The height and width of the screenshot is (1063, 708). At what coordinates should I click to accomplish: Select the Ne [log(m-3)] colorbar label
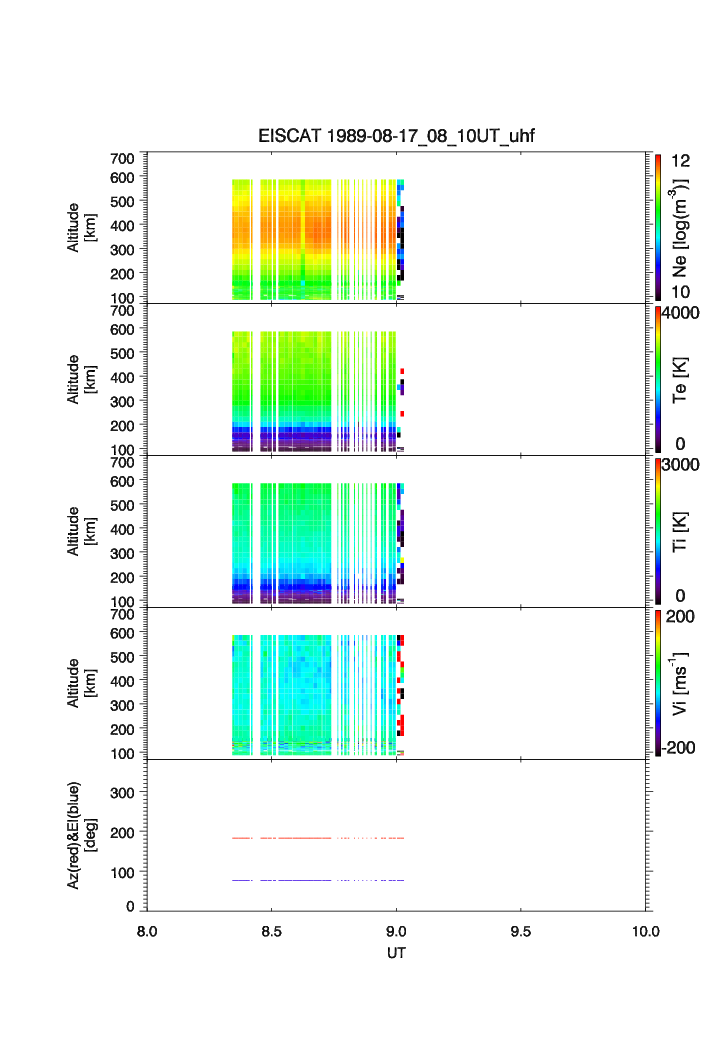point(679,227)
